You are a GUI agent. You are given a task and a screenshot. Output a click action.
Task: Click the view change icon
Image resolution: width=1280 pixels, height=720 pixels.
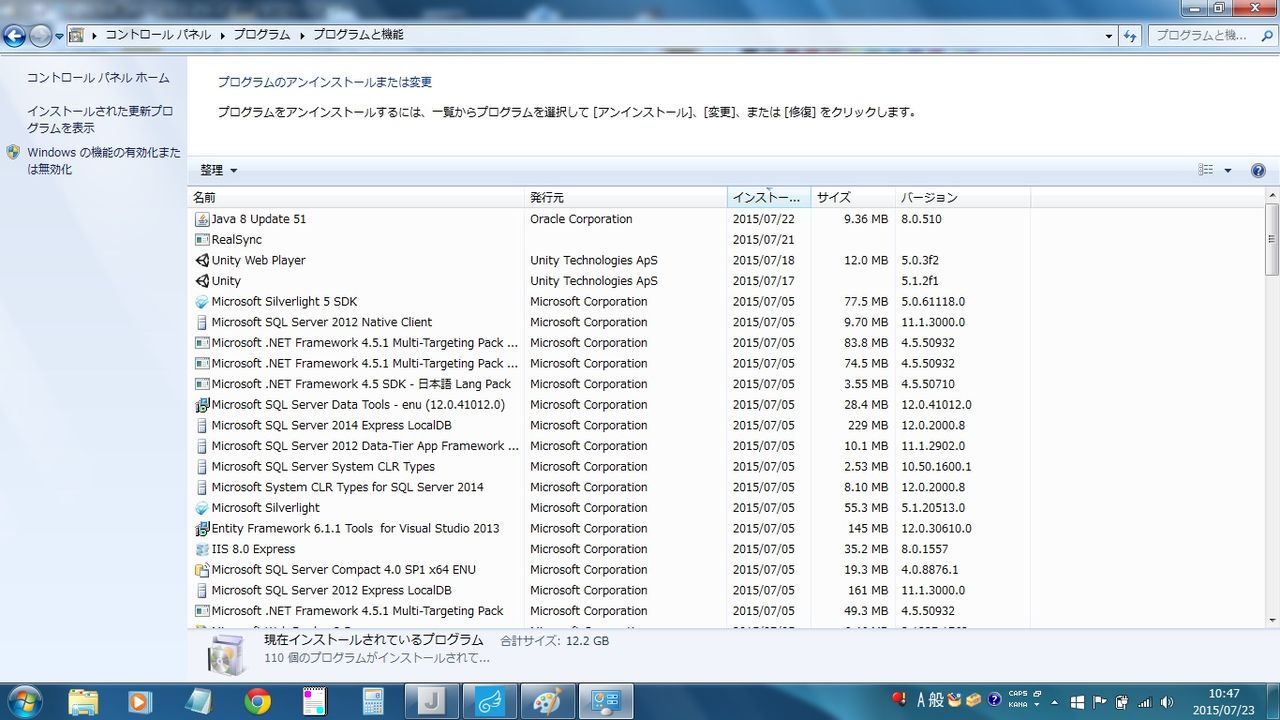(x=1206, y=171)
